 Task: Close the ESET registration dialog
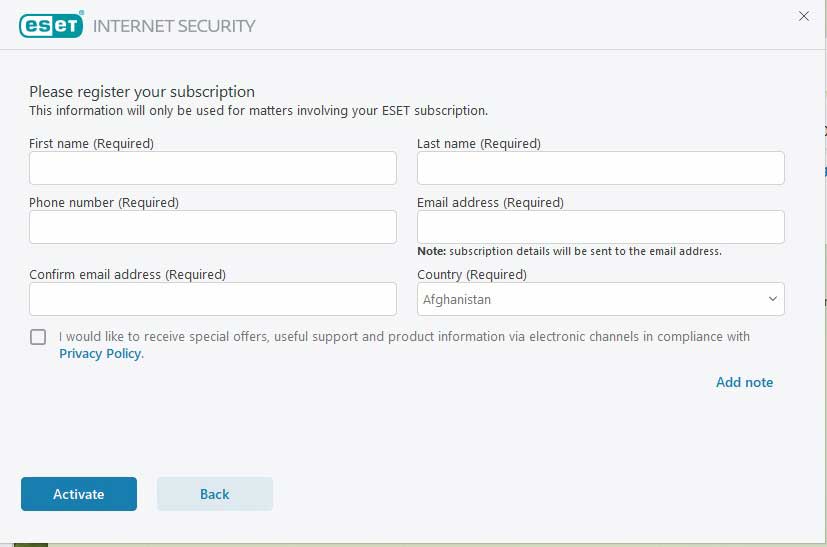(803, 16)
